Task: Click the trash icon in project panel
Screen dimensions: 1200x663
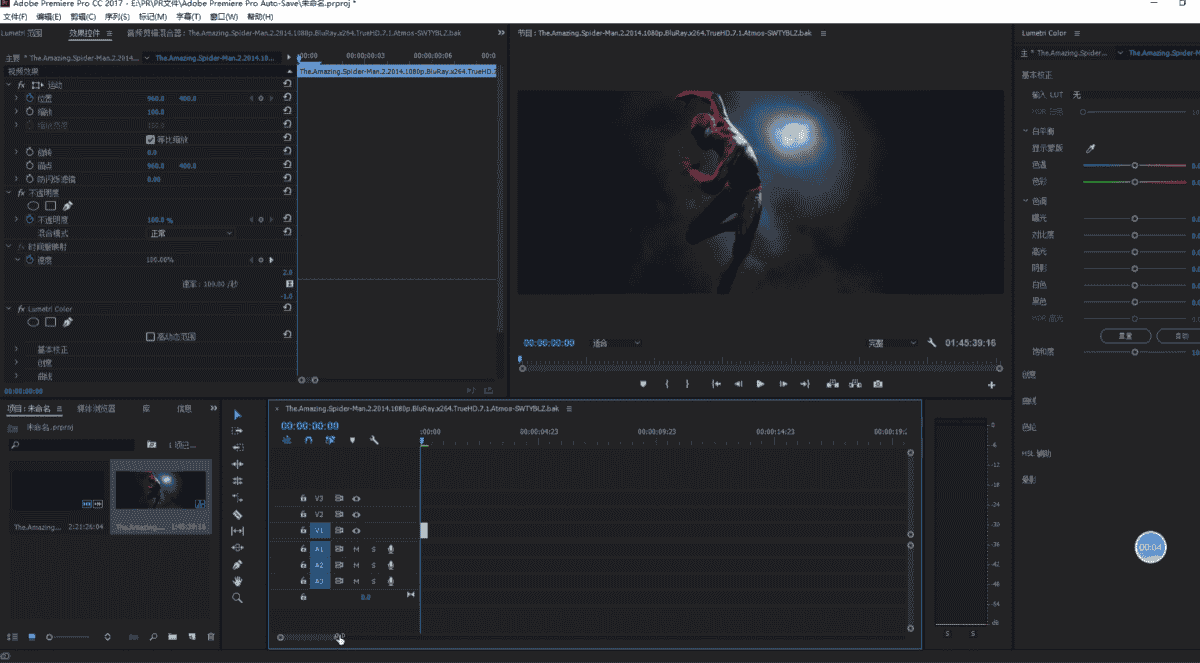Action: (210, 636)
